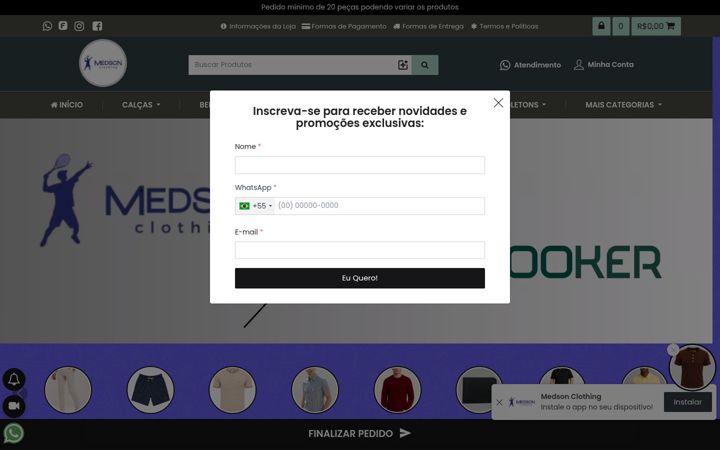Close the newsletter signup popup
The image size is (720, 450).
click(498, 103)
